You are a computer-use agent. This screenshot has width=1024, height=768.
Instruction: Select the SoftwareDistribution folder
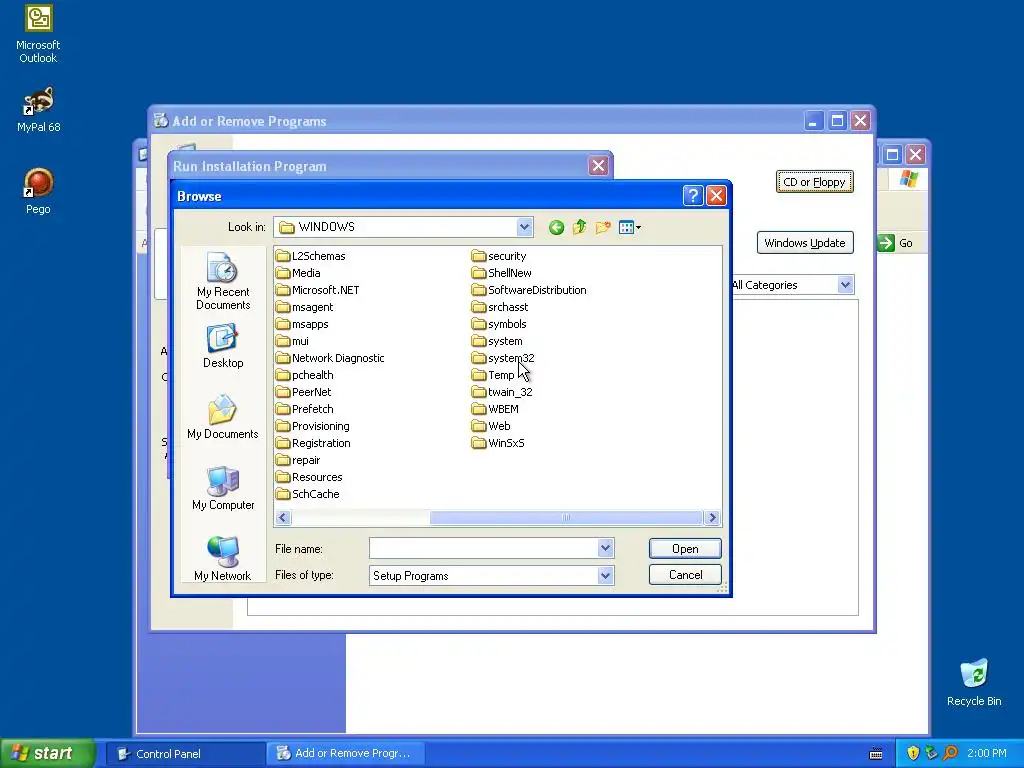click(x=529, y=290)
